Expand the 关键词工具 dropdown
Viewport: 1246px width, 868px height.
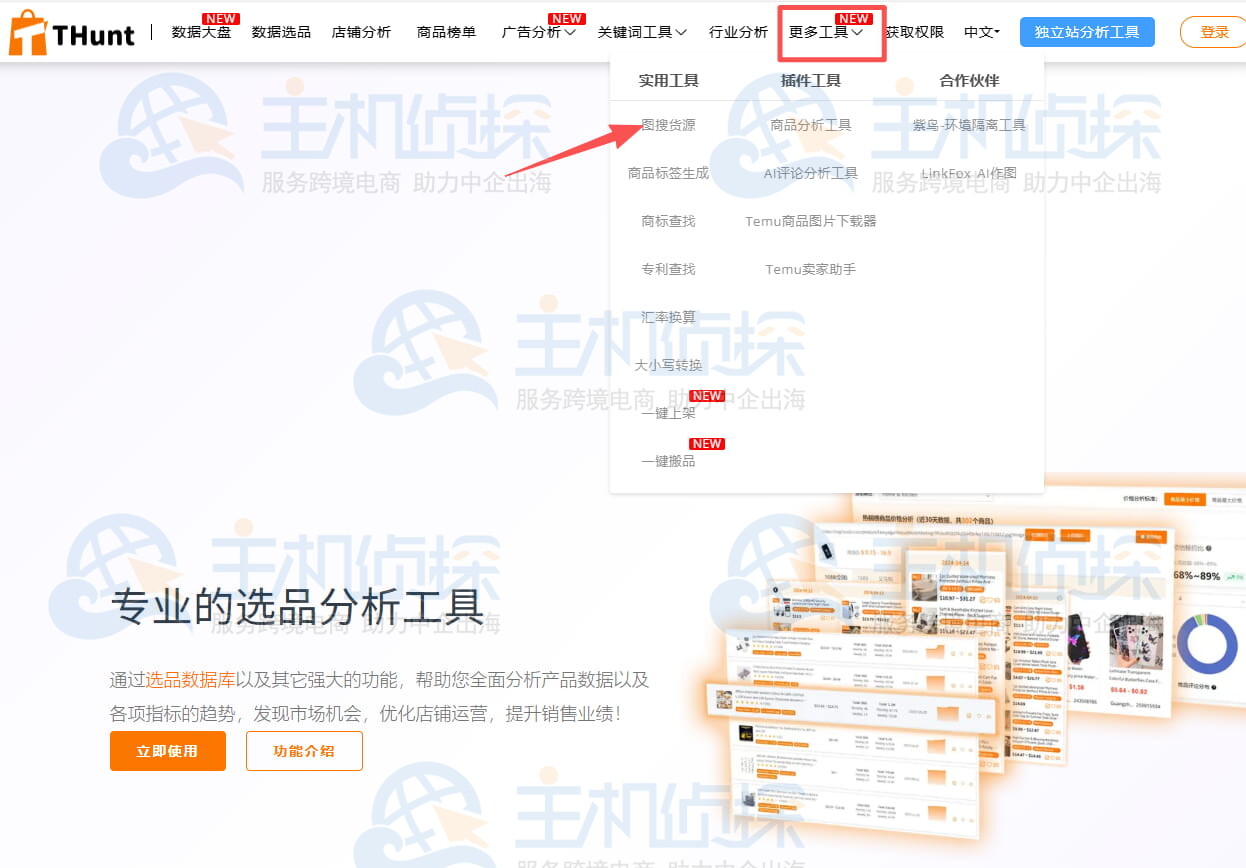640,32
